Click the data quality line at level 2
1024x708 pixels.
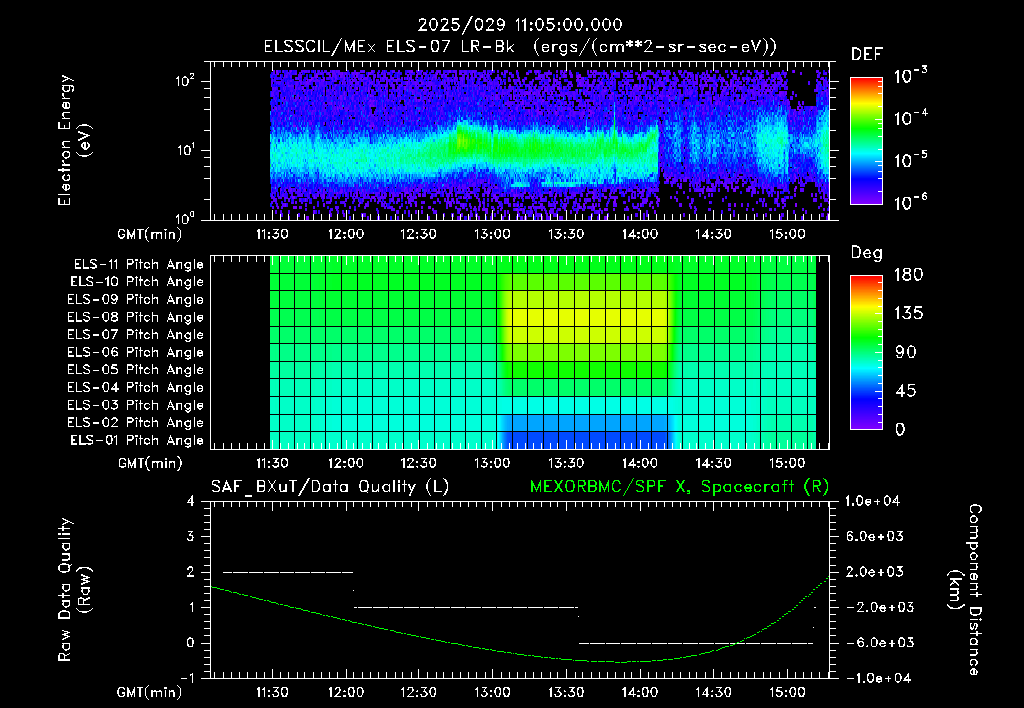coord(288,572)
